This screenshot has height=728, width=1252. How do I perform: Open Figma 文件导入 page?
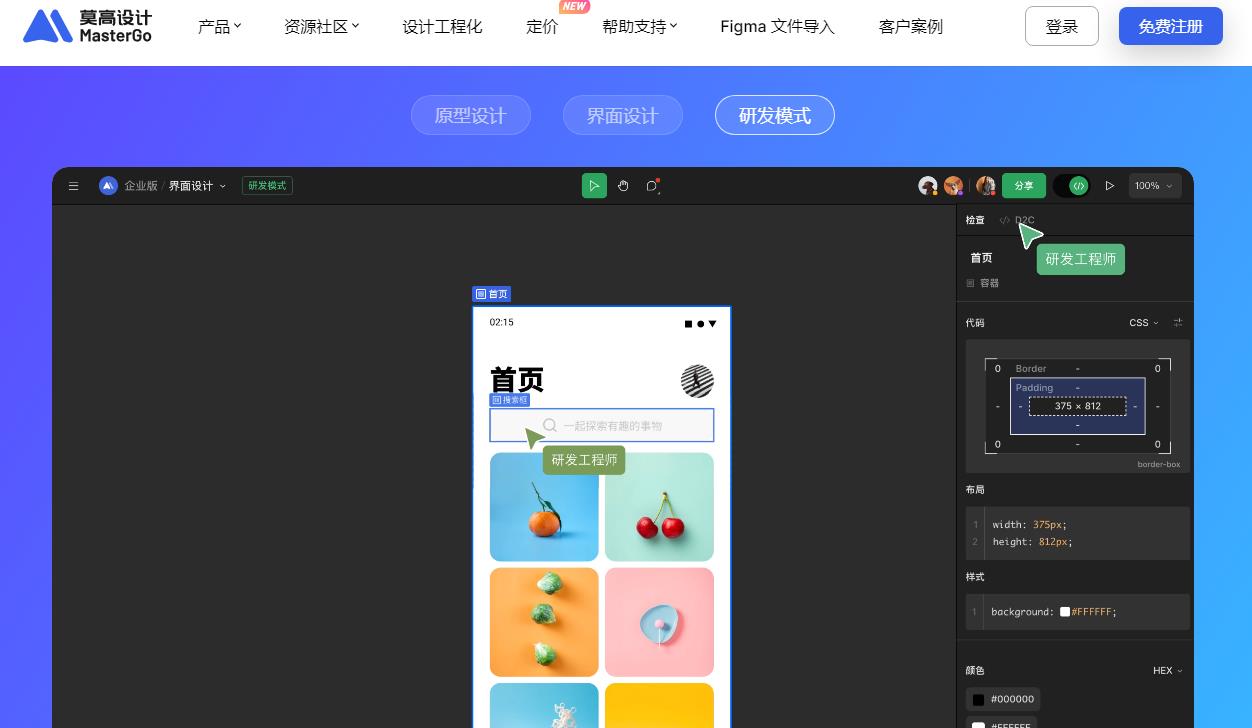point(777,26)
